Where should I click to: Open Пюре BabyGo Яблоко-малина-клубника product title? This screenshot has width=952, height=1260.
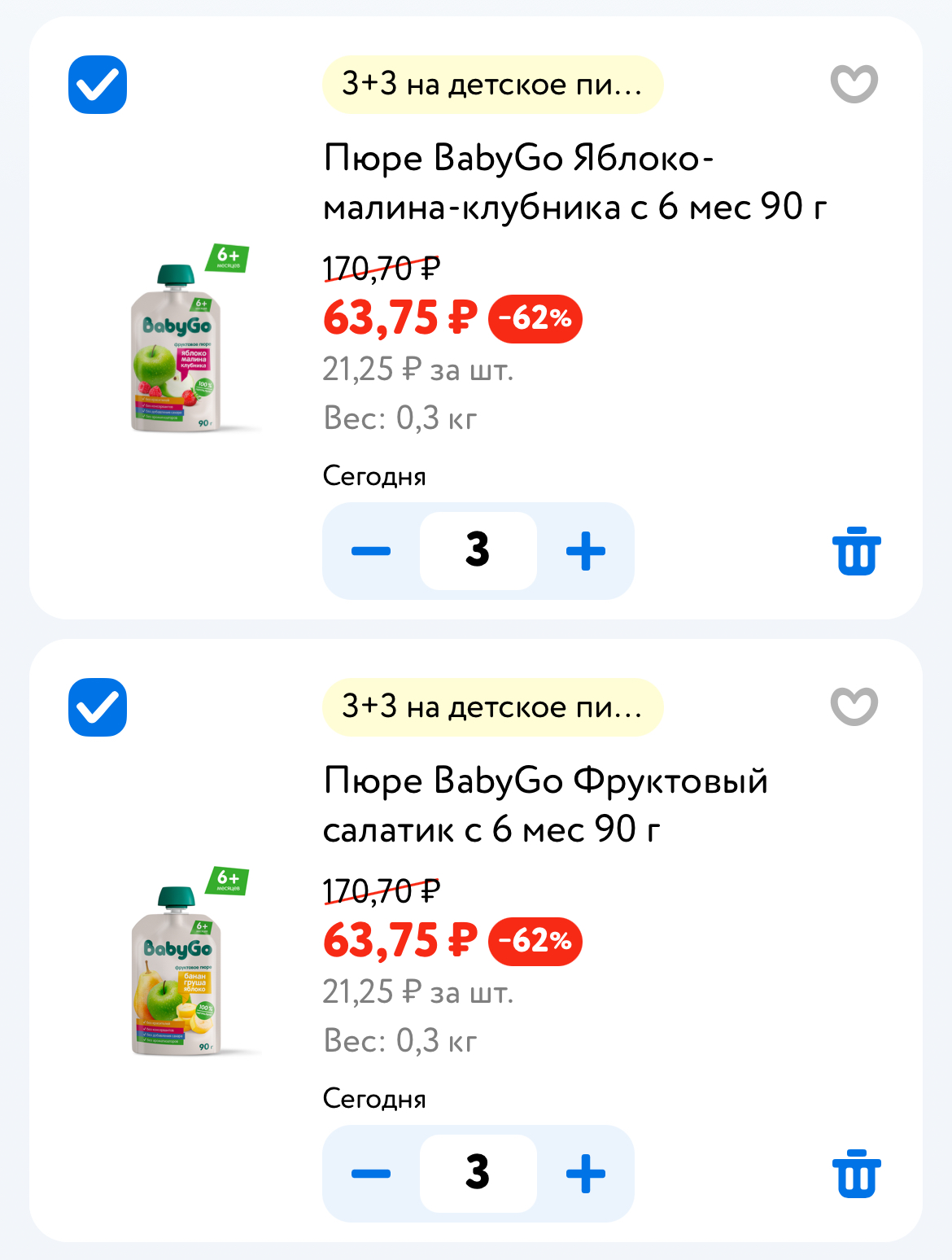coord(574,182)
